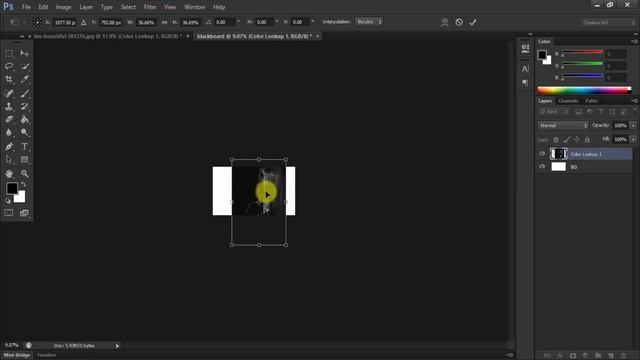Open the top panel icon in collapsed dock

click(x=525, y=48)
